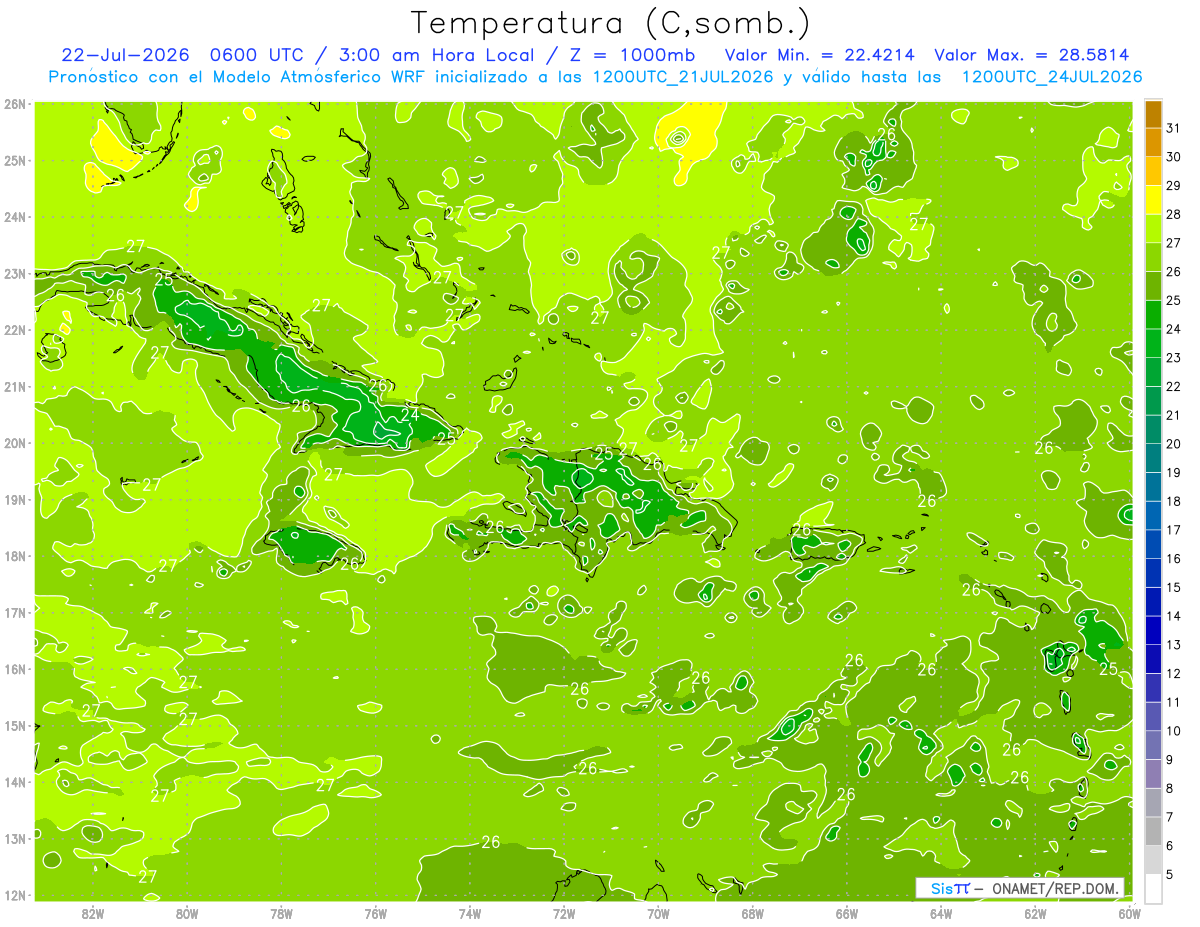Image resolution: width=1200 pixels, height=927 pixels.
Task: Click the "80W" longitude axis label
Action: pyautogui.click(x=187, y=912)
